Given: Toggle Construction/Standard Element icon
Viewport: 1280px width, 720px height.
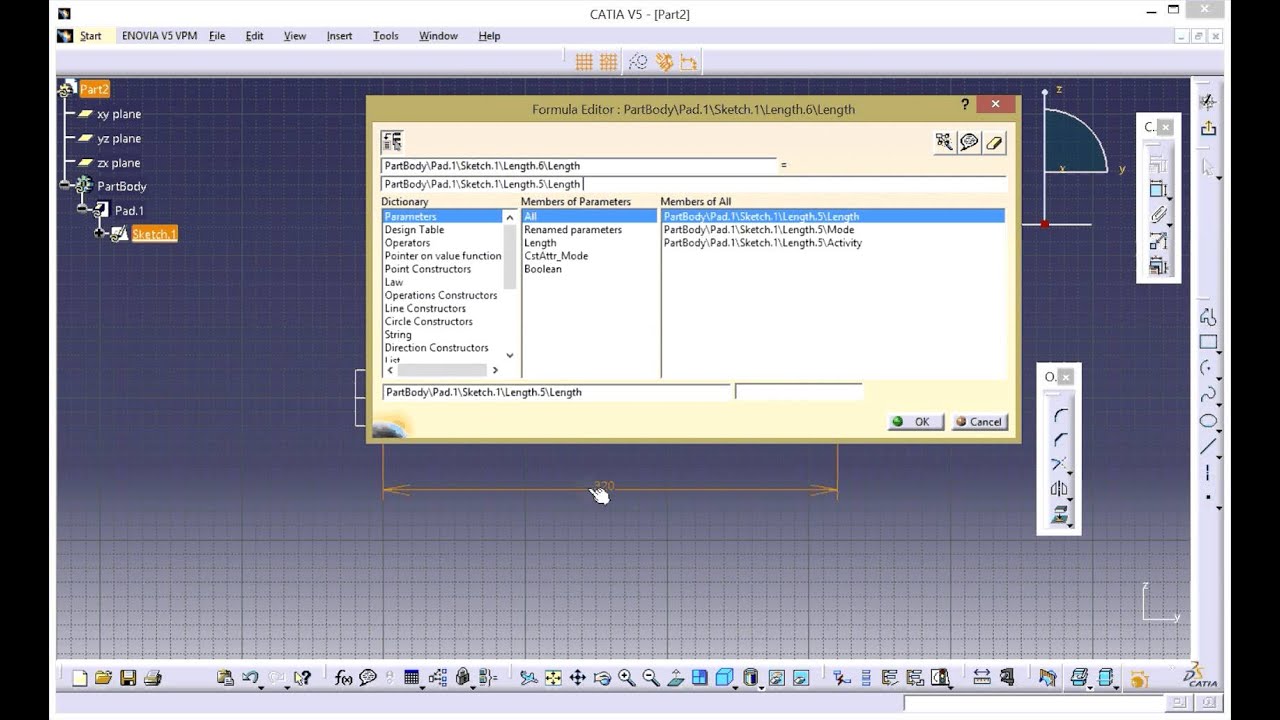Looking at the screenshot, I should pyautogui.click(x=638, y=62).
